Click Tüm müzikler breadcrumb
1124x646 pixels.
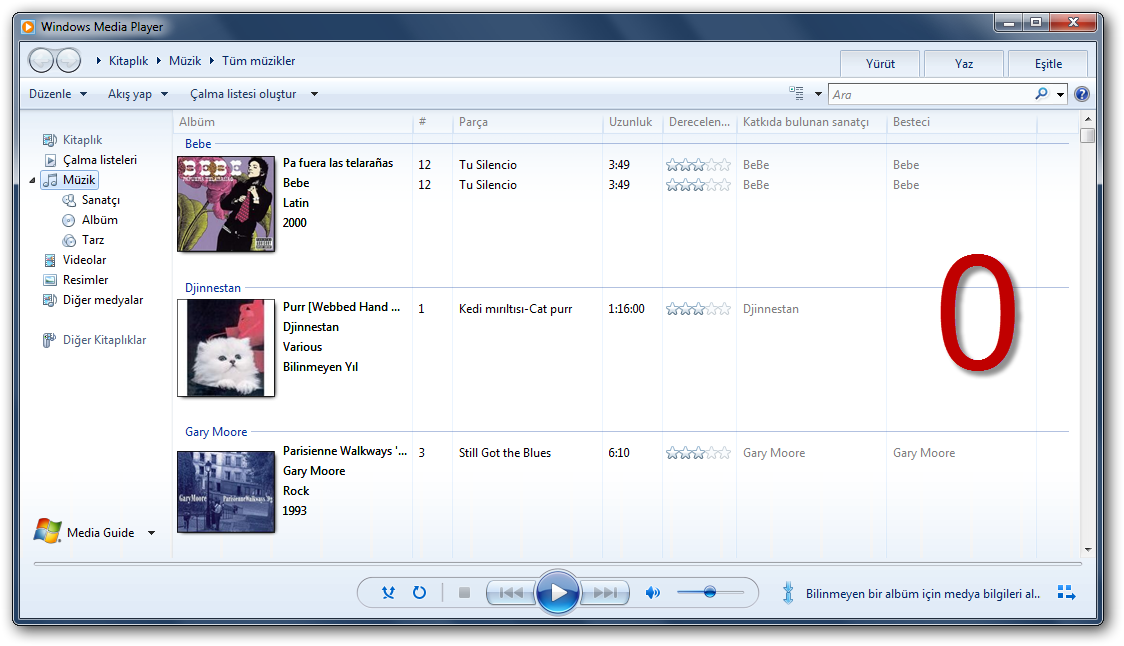coord(258,61)
